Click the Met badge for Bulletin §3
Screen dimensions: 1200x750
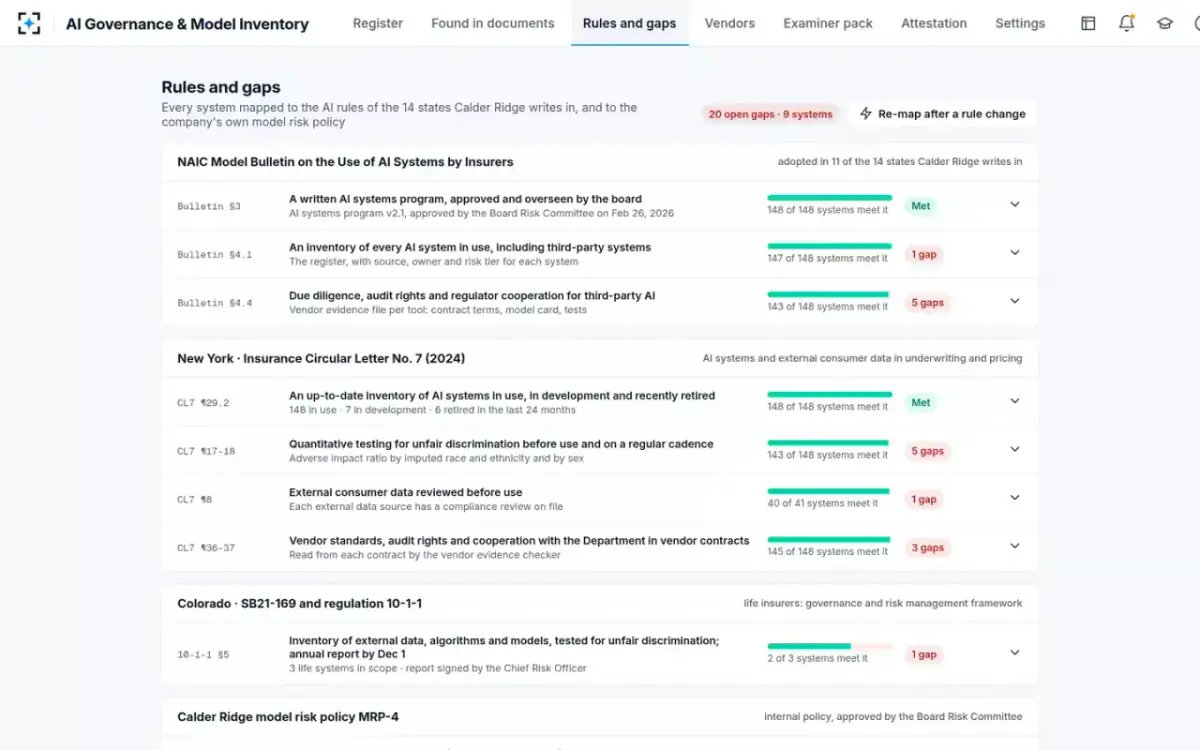[921, 206]
